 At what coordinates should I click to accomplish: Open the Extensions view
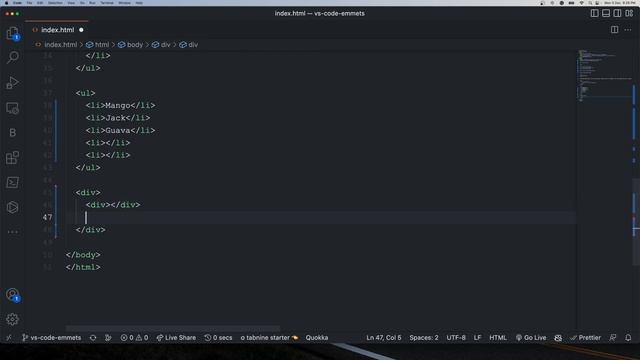tap(13, 158)
